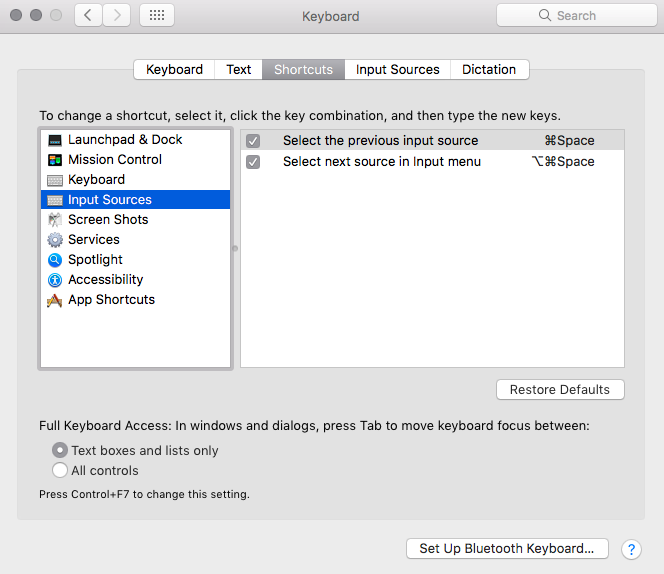Switch to the Text tab

238,69
